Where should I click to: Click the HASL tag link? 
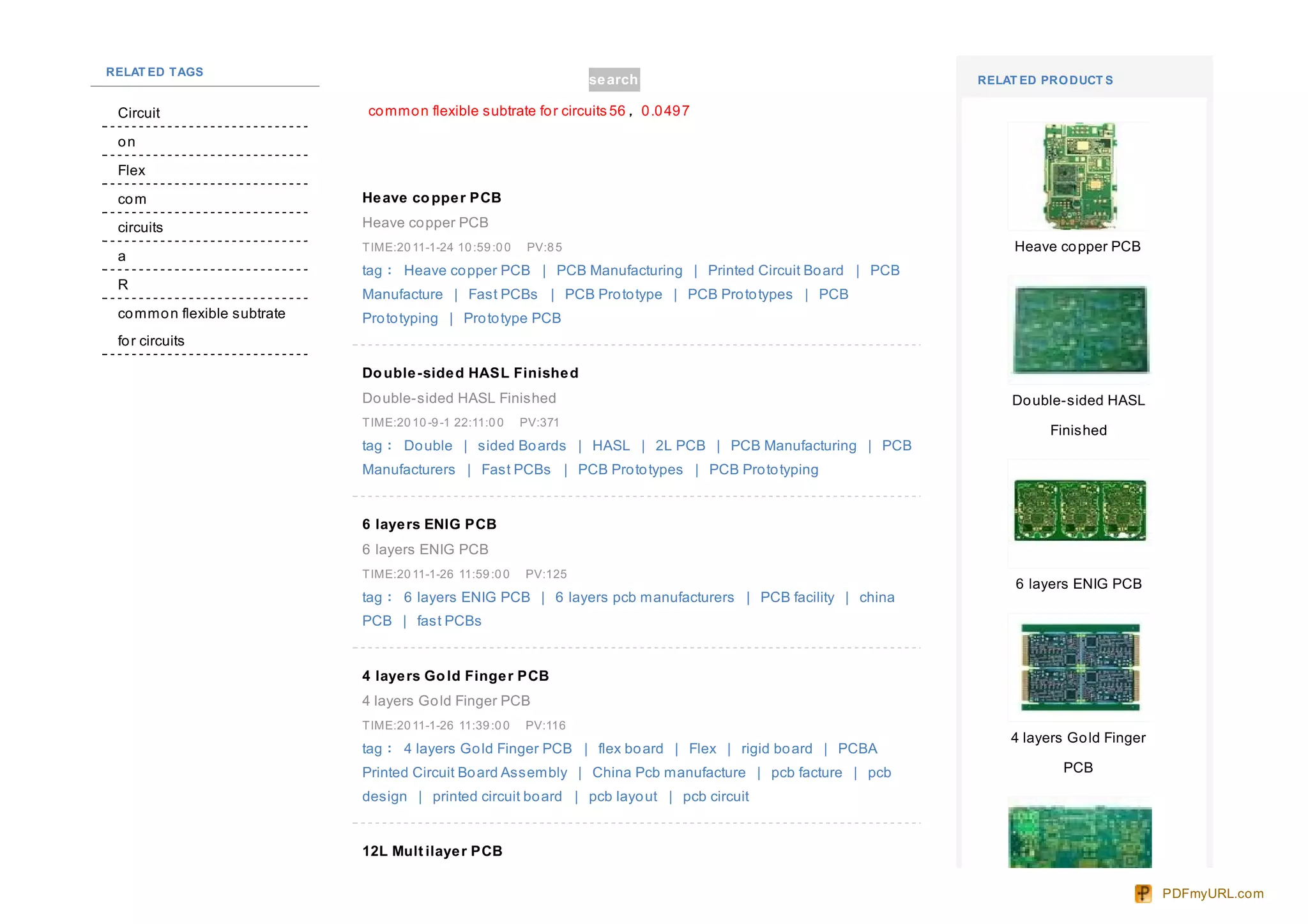click(x=611, y=446)
